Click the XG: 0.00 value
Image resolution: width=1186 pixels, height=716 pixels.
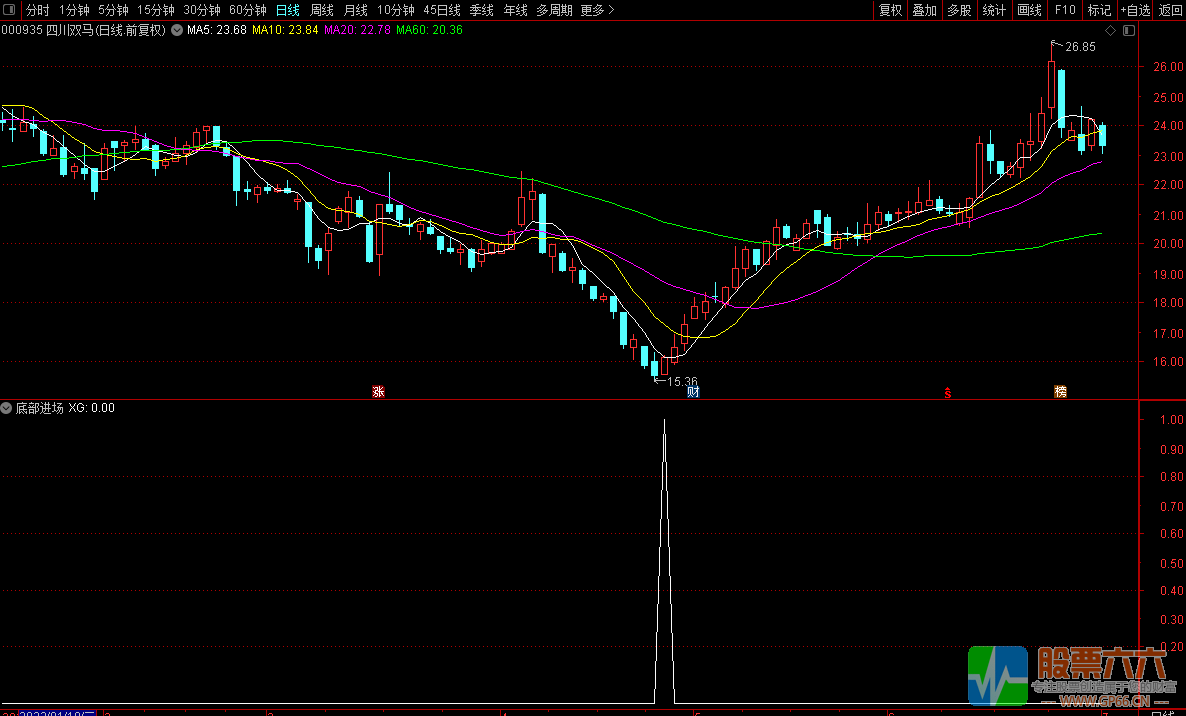tap(92, 408)
